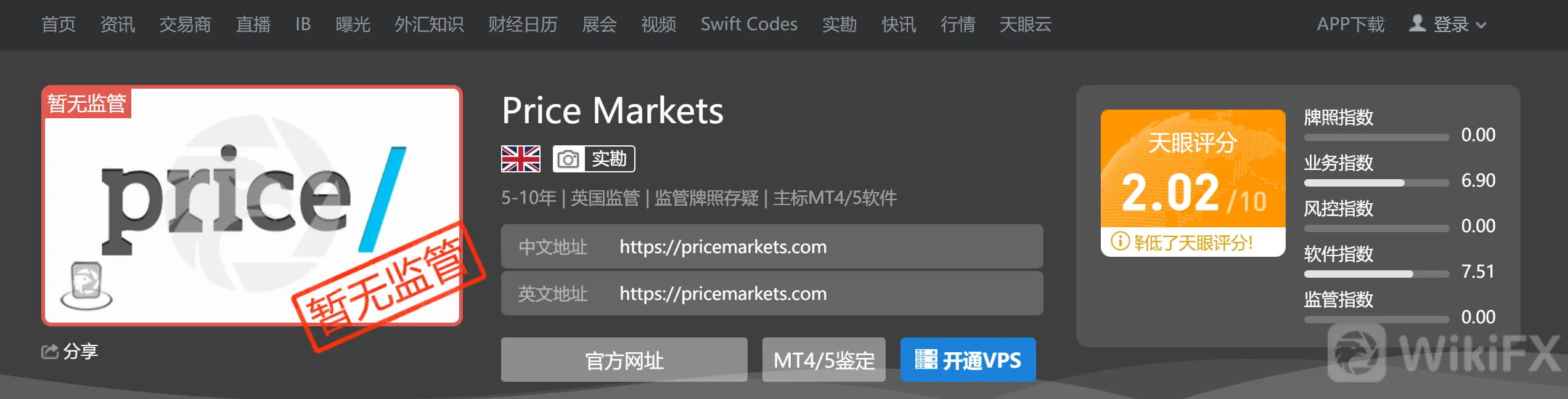The image size is (1568, 399).
Task: Open the 行情 market quotes page
Action: click(958, 25)
